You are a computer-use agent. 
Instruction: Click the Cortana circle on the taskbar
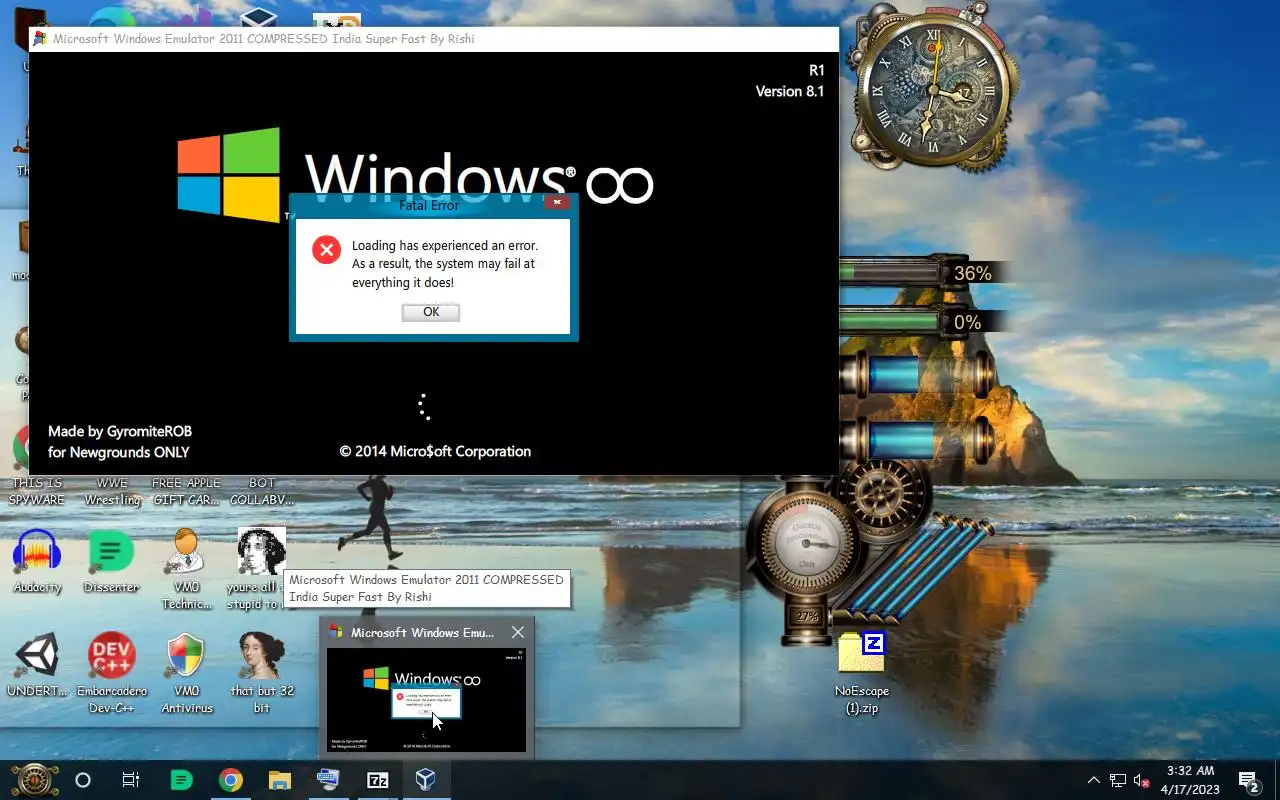(x=83, y=780)
